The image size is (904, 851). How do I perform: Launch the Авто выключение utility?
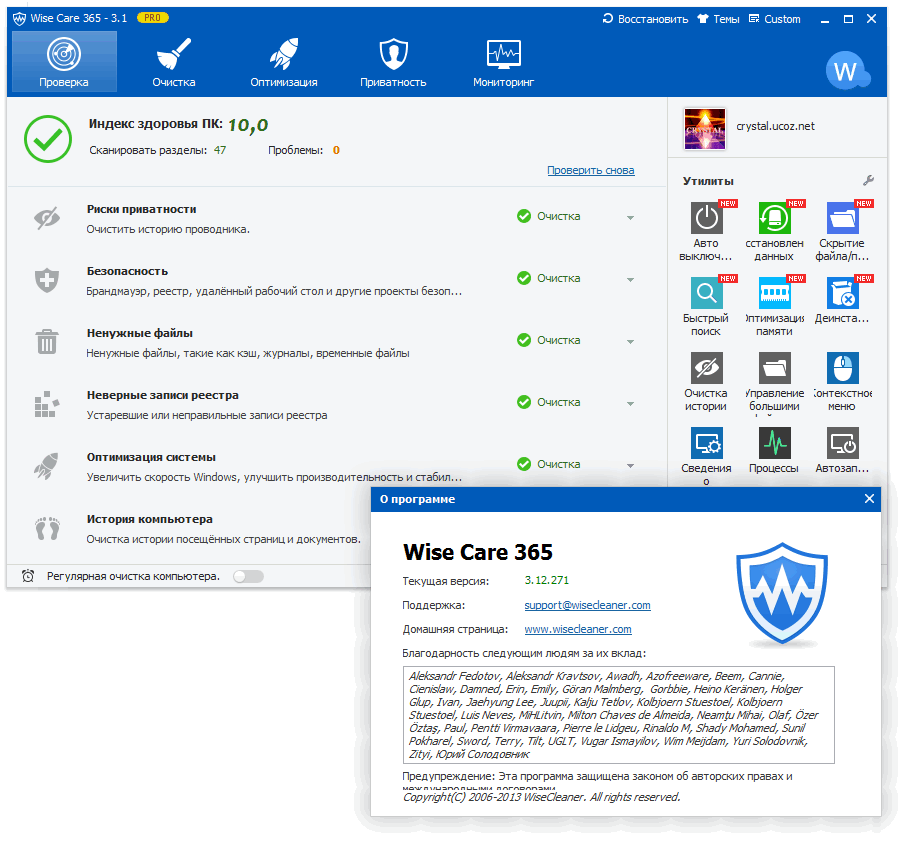pyautogui.click(x=706, y=232)
